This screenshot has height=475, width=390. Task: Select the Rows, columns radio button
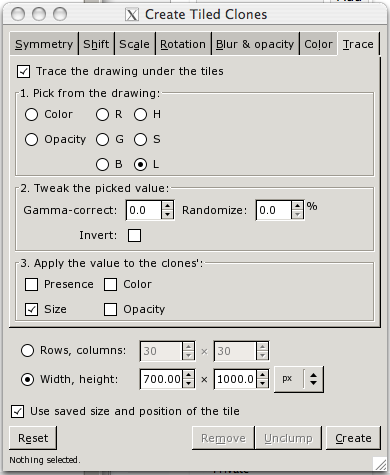tap(27, 351)
